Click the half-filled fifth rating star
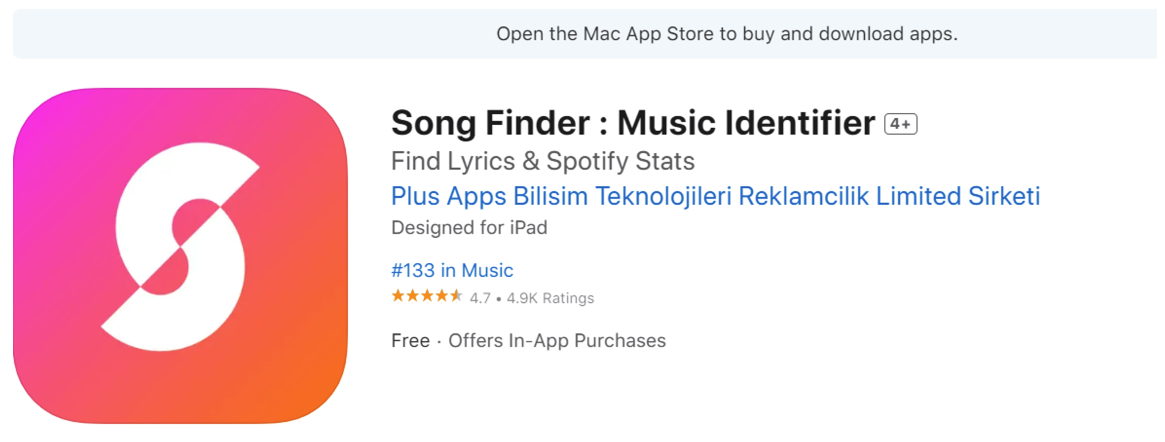 456,296
